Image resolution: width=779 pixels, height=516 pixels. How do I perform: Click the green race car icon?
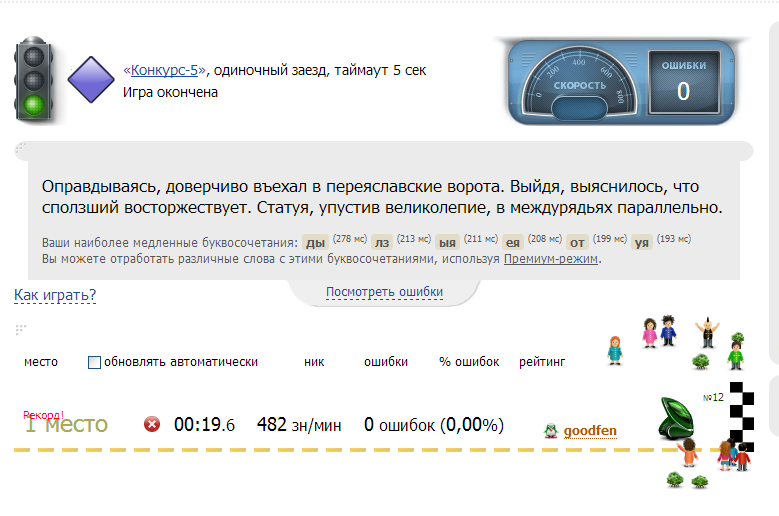coord(676,418)
